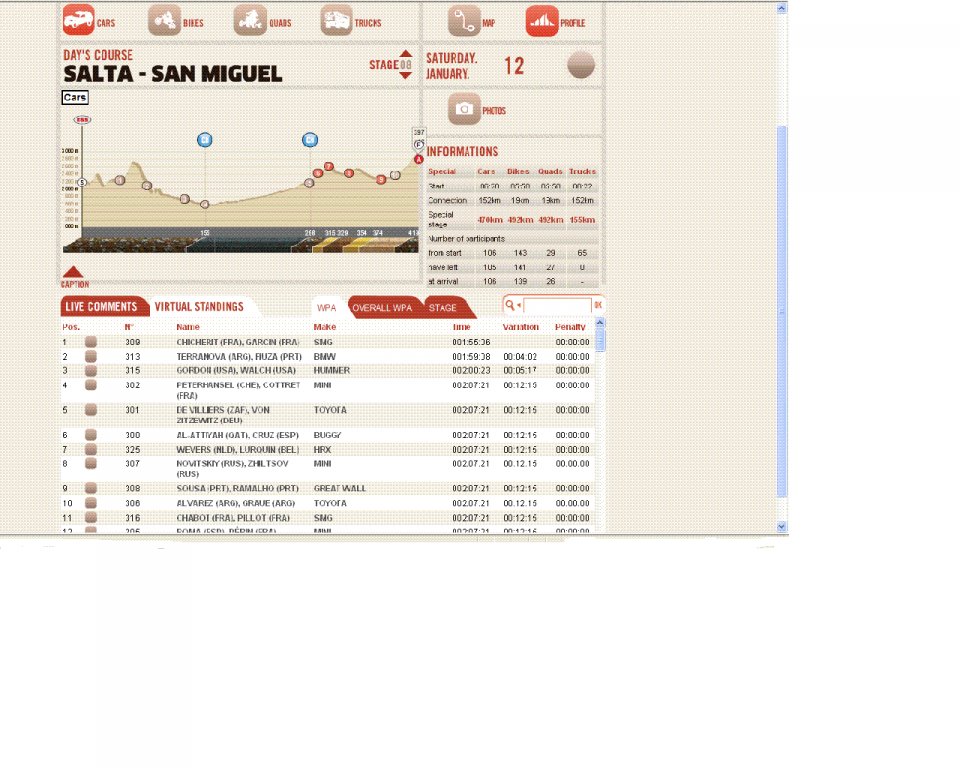Click the Name column header
This screenshot has width=960, height=768.
point(188,327)
